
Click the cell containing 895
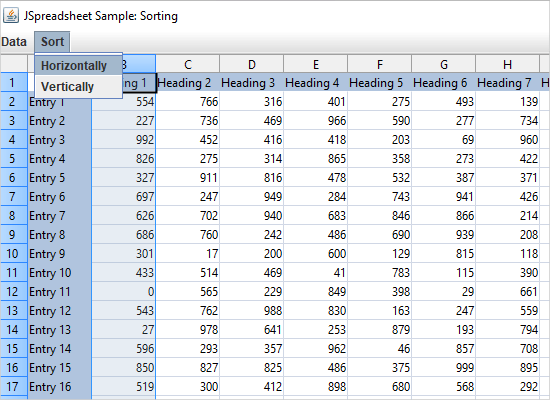pyautogui.click(x=508, y=367)
